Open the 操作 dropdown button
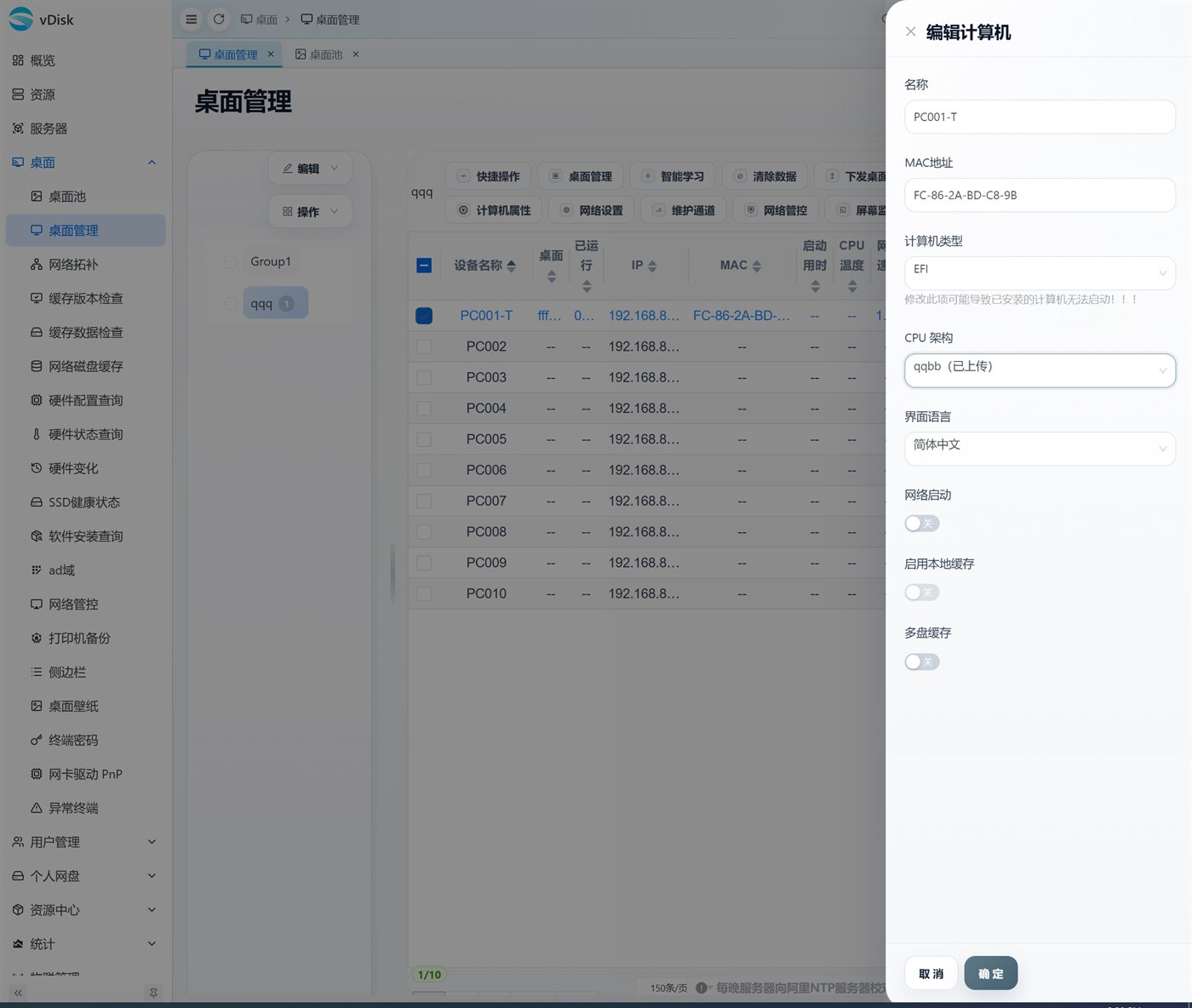1192x1008 pixels. point(310,211)
